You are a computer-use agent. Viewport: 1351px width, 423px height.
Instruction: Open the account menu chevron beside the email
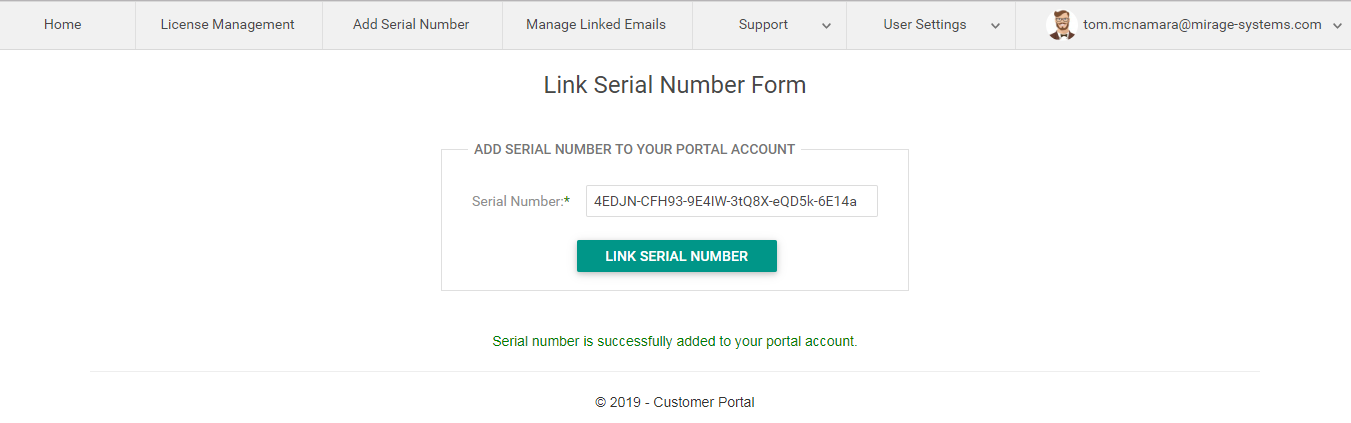[1338, 26]
